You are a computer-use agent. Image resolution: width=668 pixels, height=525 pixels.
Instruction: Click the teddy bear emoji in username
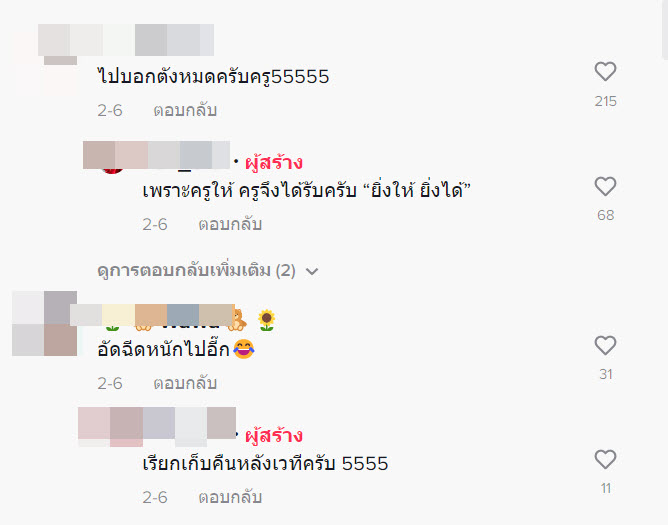[x=239, y=320]
